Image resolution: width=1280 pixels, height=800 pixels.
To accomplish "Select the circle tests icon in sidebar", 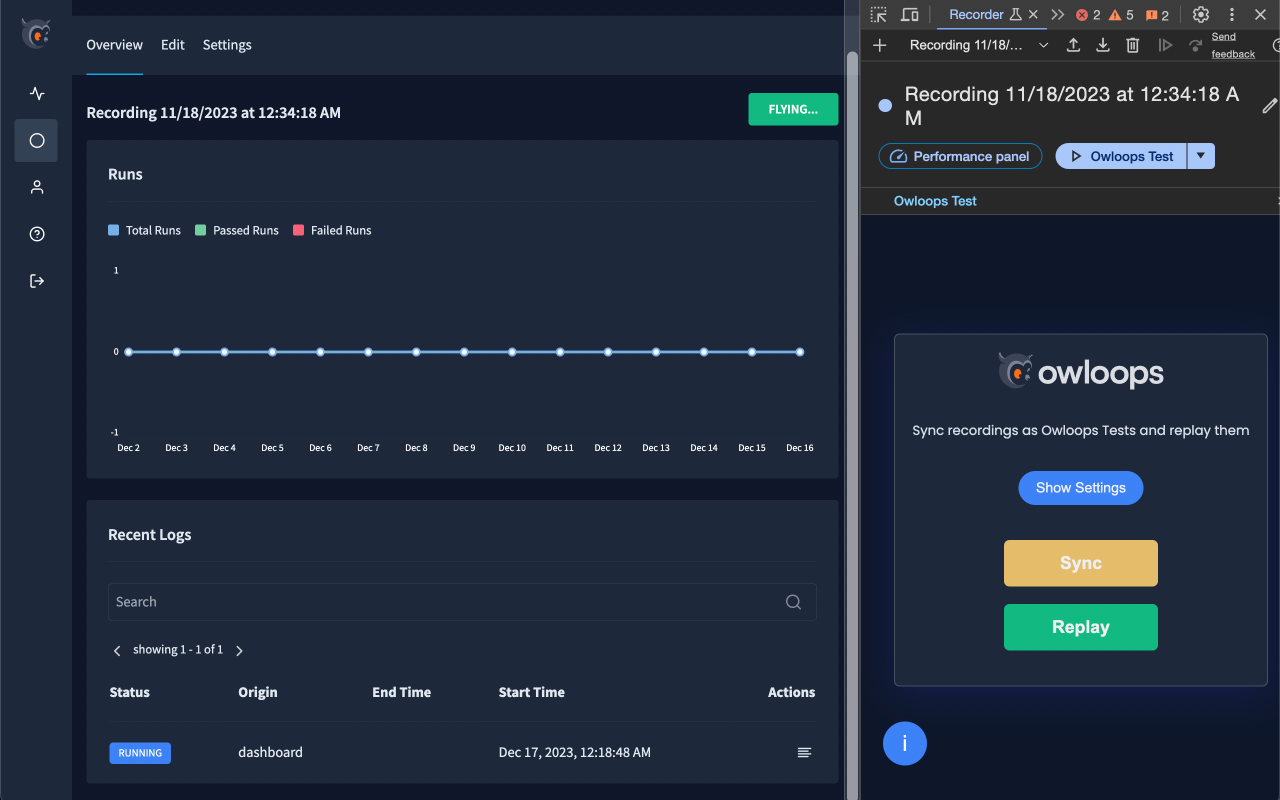I will tap(37, 141).
